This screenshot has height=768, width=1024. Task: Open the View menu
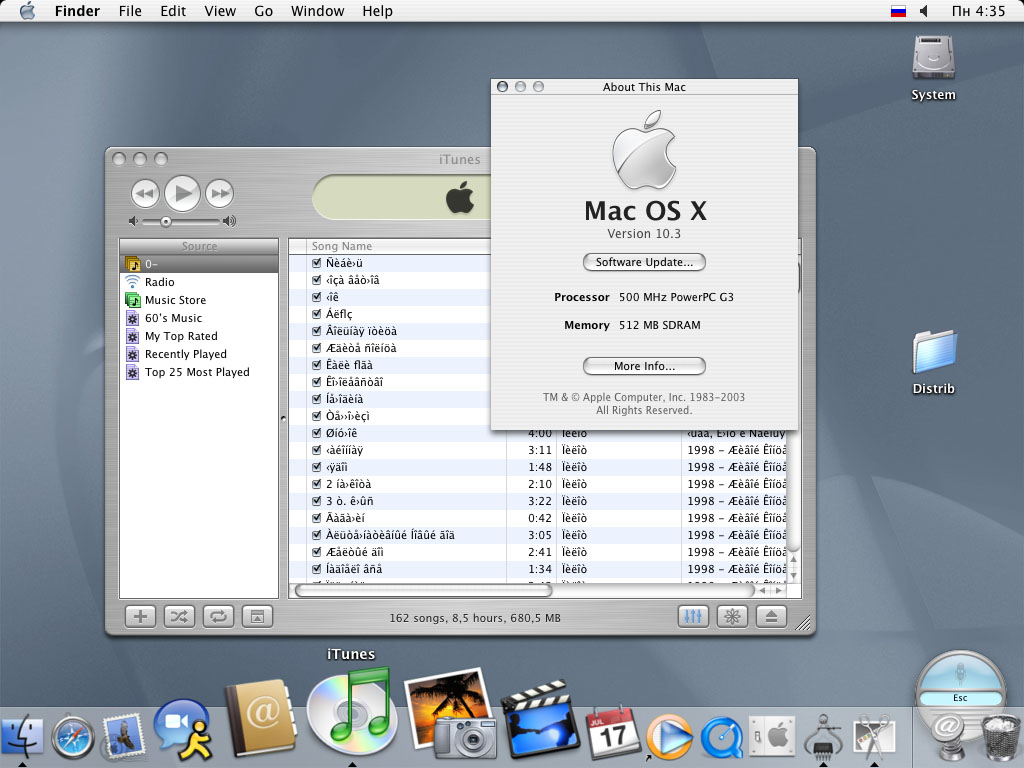pos(220,11)
